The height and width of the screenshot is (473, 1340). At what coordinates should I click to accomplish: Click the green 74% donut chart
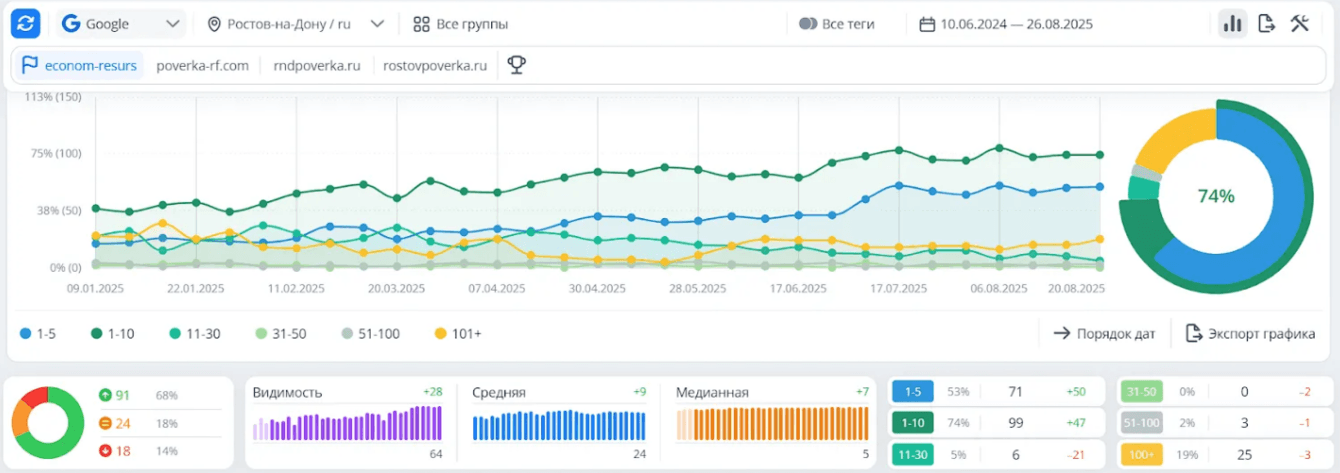pyautogui.click(x=1216, y=196)
